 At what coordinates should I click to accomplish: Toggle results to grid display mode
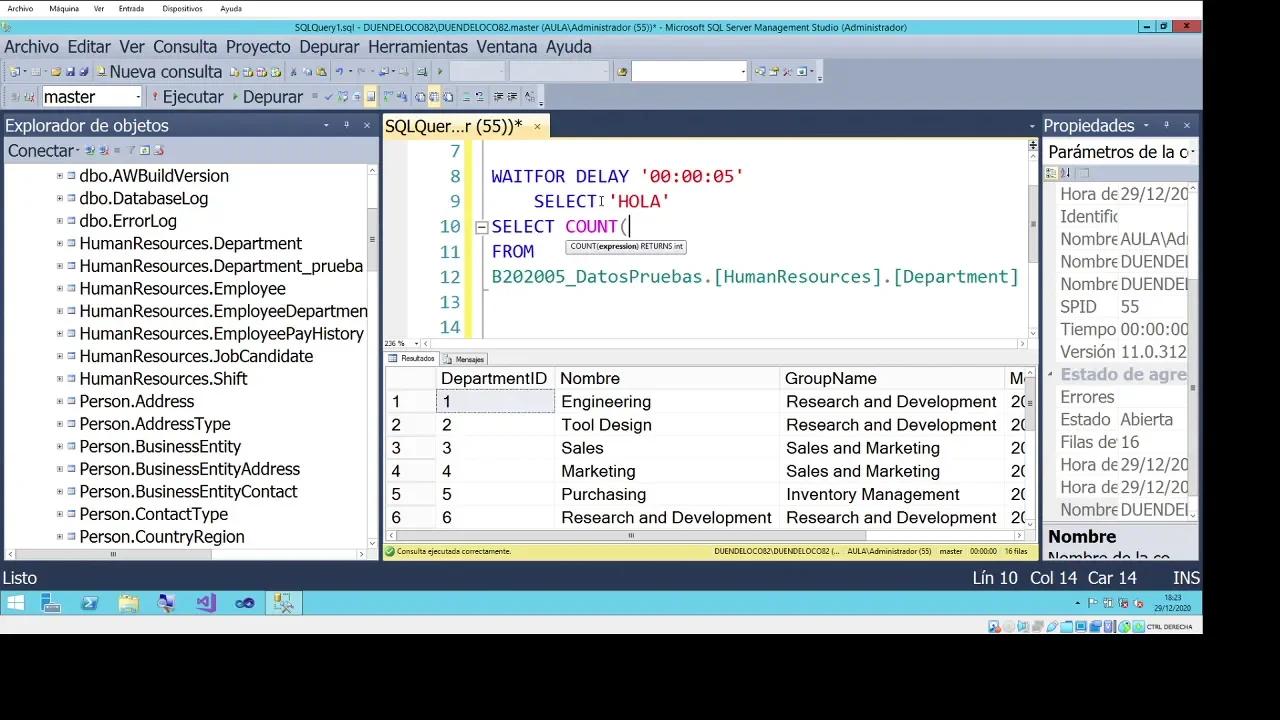[434, 96]
